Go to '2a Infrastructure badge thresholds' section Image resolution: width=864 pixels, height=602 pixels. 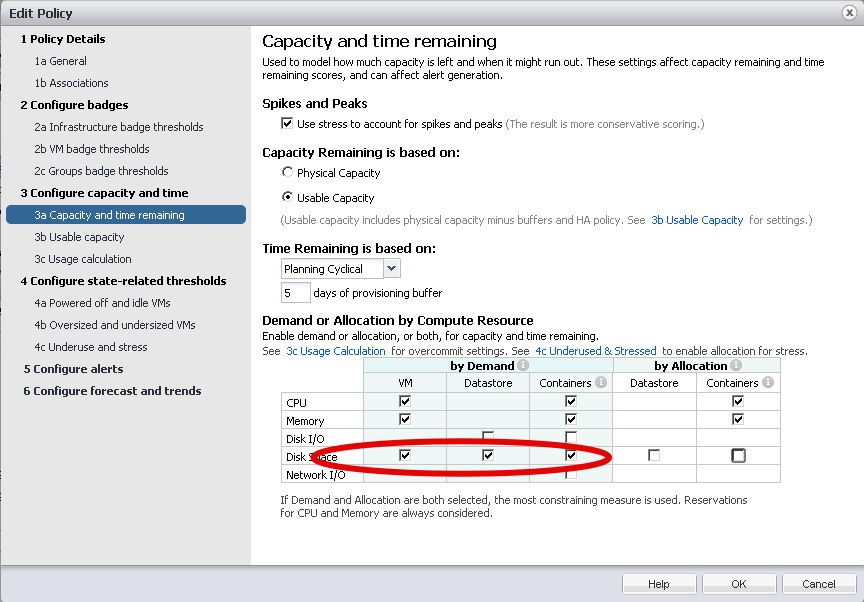tap(118, 127)
